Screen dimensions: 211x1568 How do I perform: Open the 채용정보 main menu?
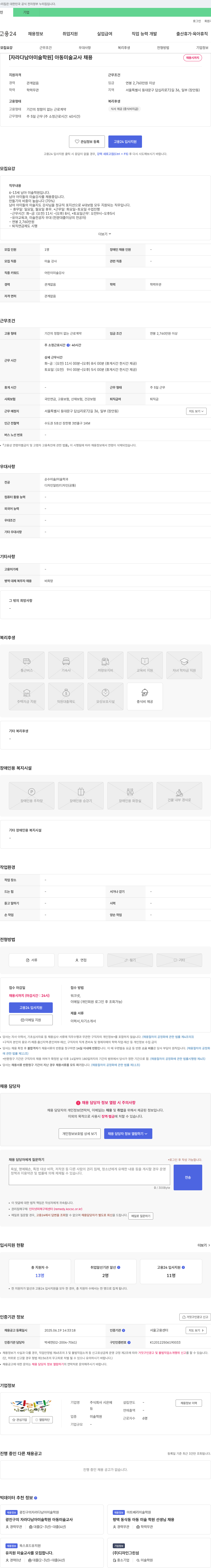pyautogui.click(x=35, y=34)
